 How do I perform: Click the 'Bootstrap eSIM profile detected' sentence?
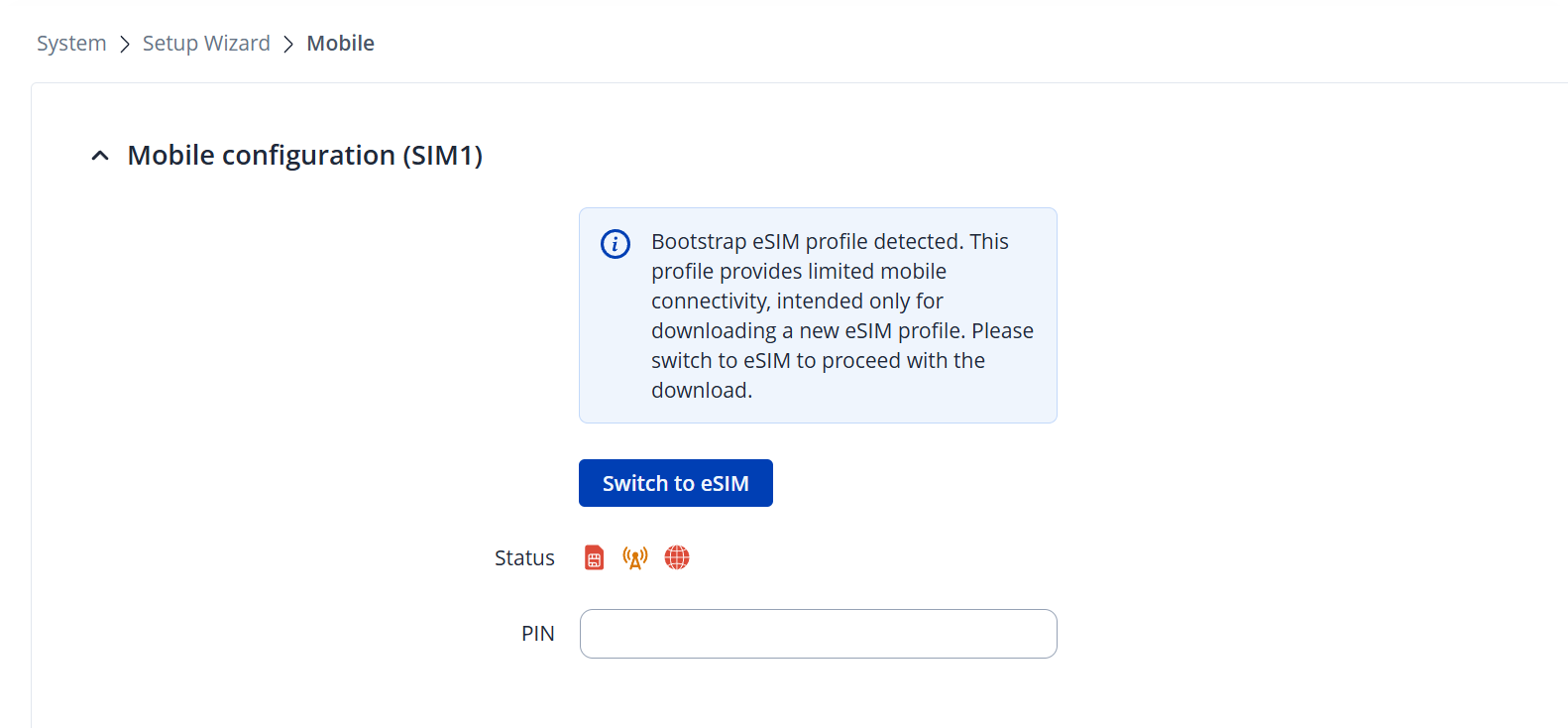click(x=807, y=242)
